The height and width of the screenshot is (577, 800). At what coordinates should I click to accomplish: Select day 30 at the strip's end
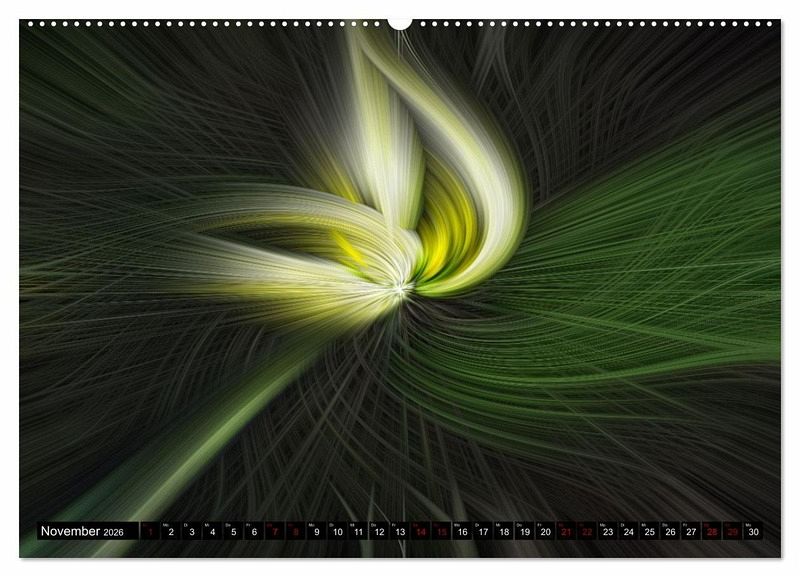pyautogui.click(x=753, y=532)
